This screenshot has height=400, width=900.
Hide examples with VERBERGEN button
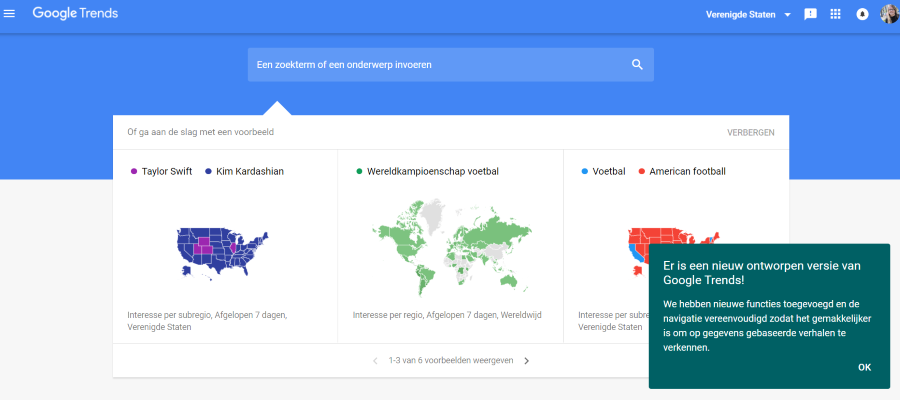click(x=750, y=132)
